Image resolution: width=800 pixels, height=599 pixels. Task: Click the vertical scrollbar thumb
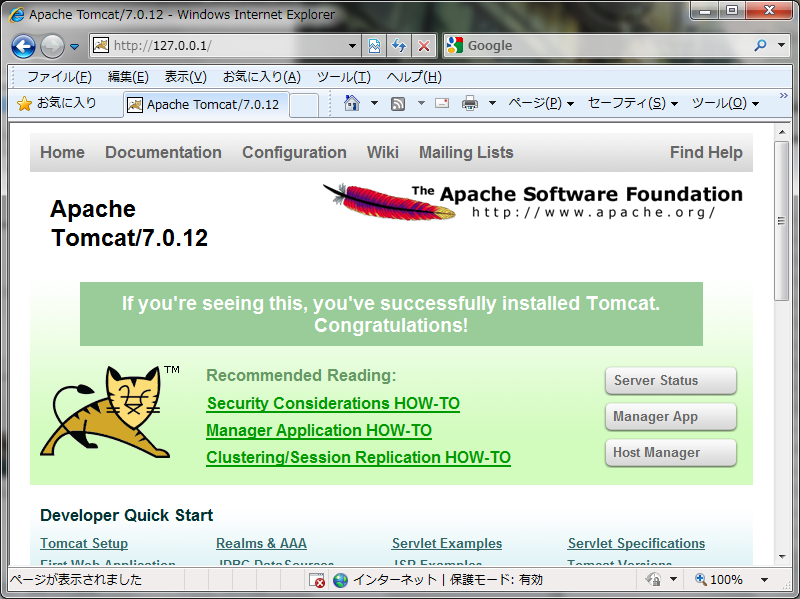pos(782,221)
